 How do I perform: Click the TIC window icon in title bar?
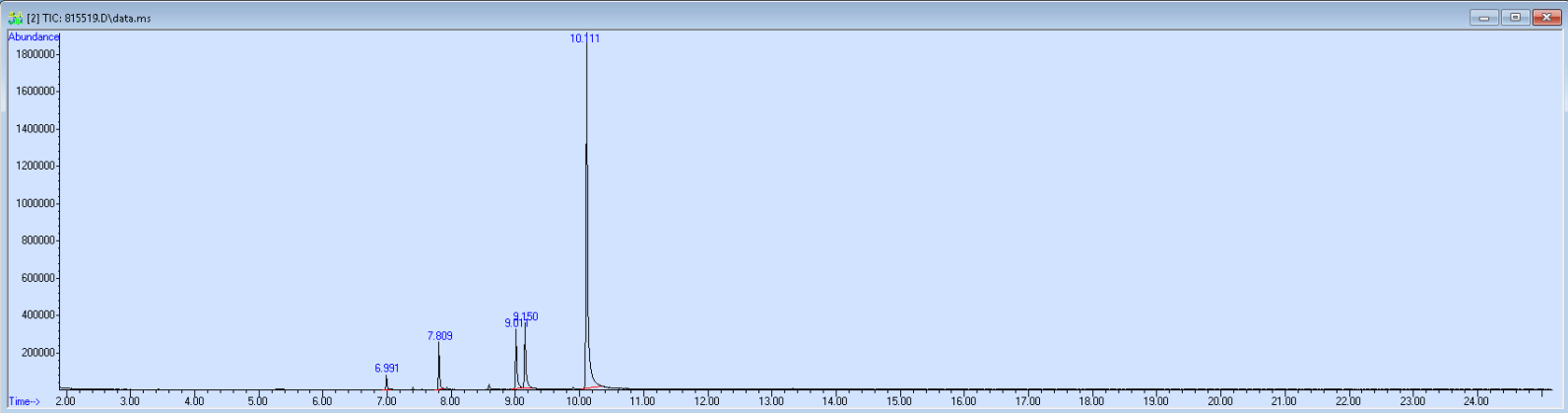coord(16,18)
